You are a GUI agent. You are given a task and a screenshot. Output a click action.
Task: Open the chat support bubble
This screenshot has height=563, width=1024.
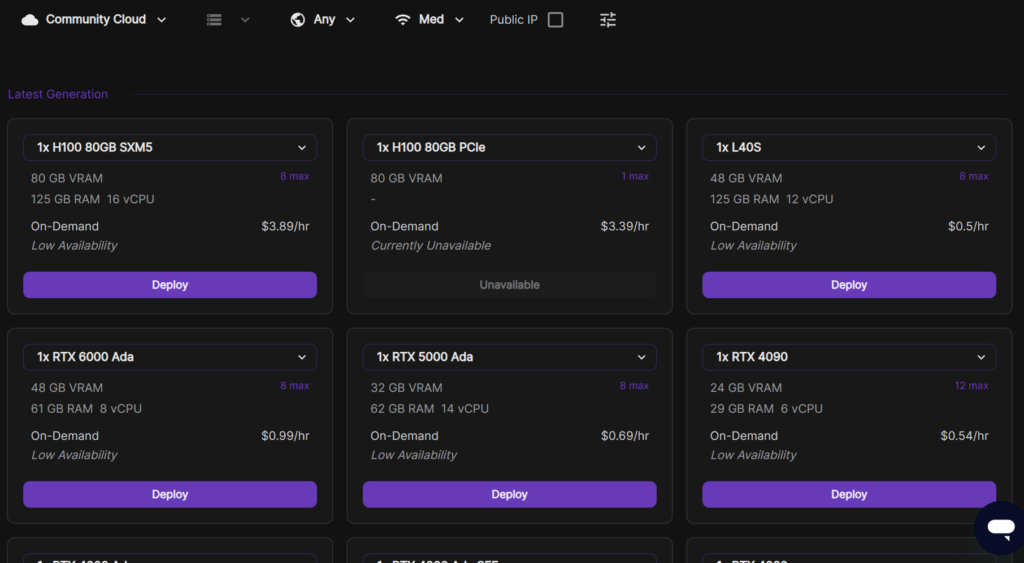1000,529
